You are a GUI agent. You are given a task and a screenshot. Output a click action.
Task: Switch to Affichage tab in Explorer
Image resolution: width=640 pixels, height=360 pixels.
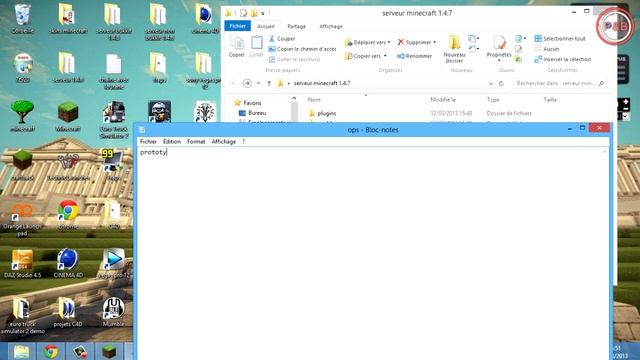click(x=331, y=26)
